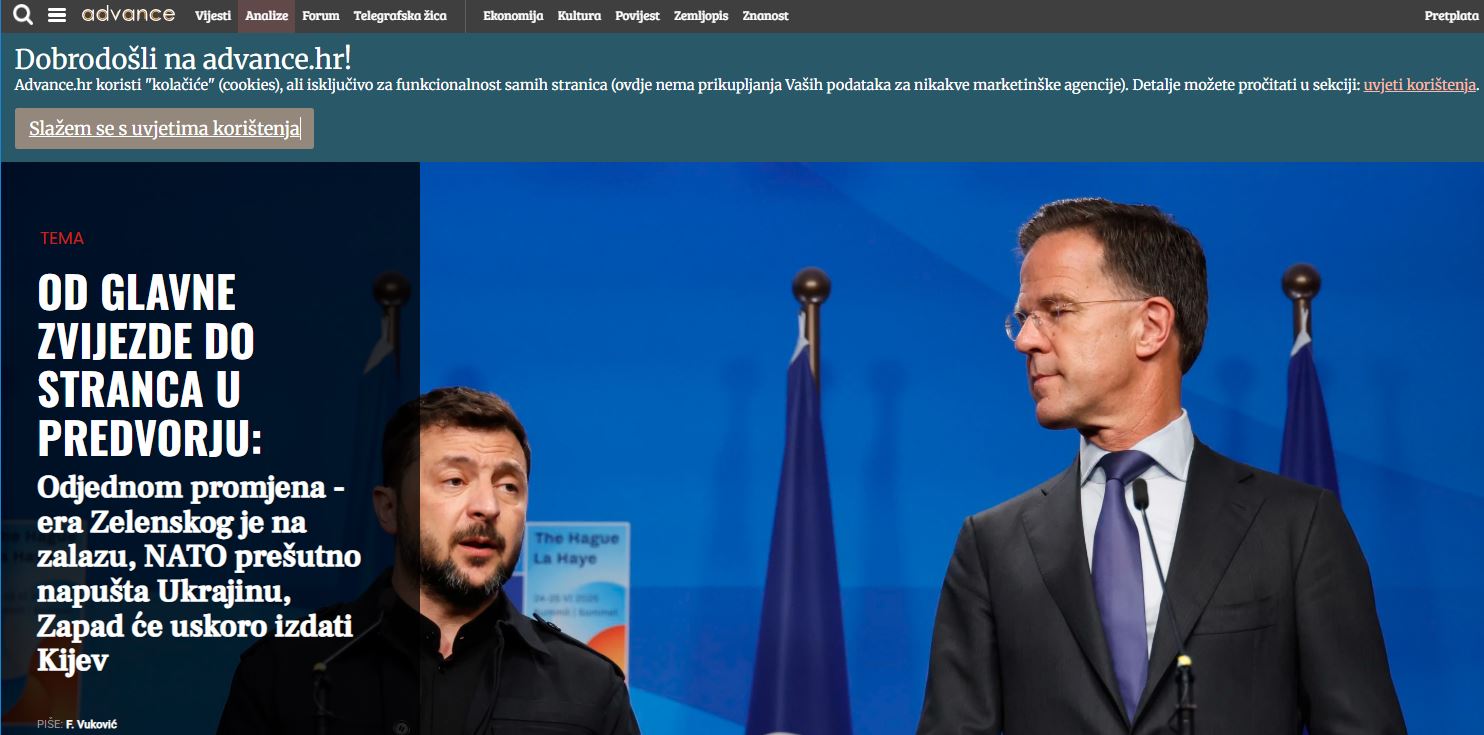Click author name F. Vuković
The image size is (1484, 735).
coord(91,724)
